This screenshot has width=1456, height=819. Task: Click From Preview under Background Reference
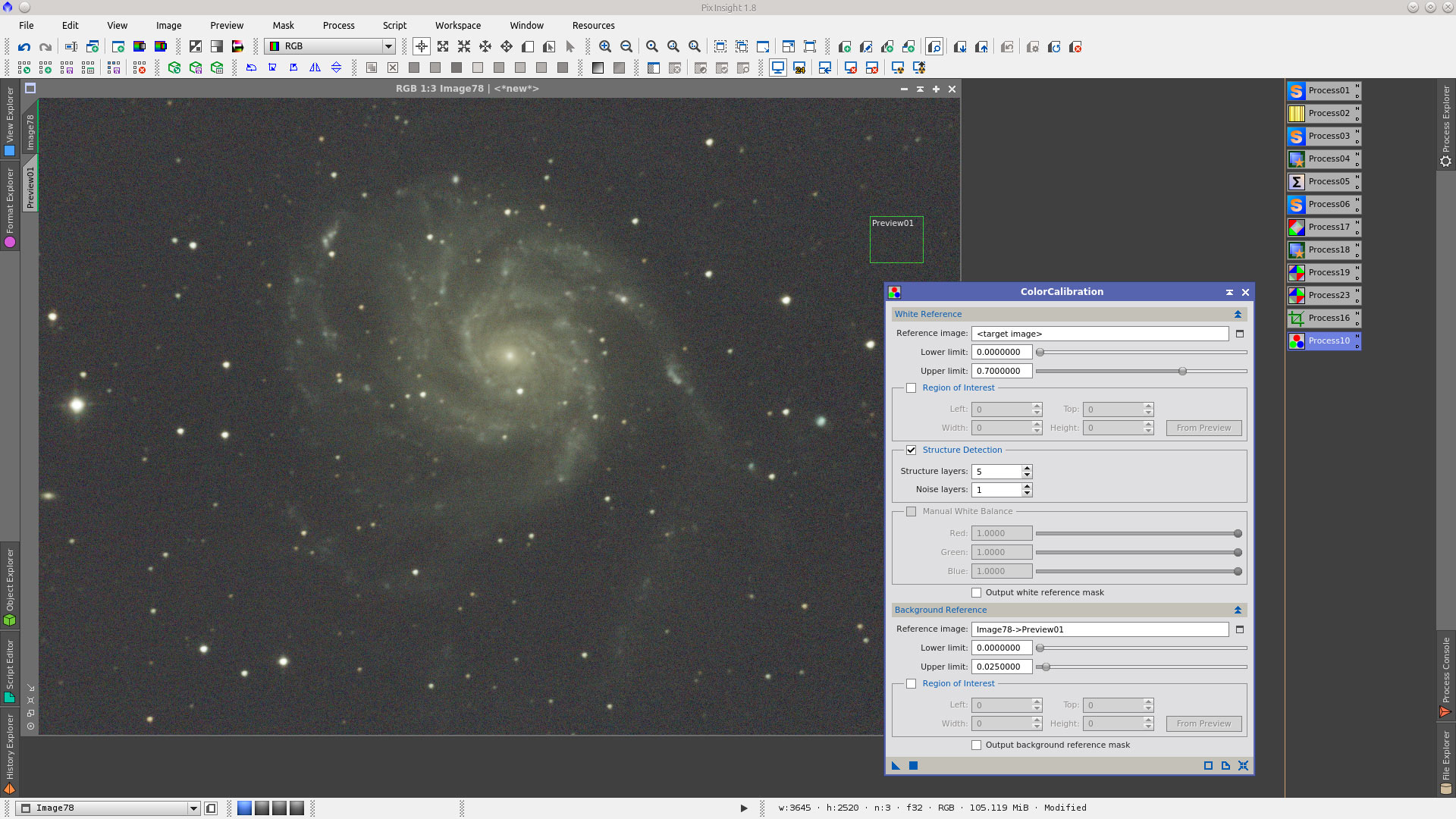click(x=1203, y=723)
